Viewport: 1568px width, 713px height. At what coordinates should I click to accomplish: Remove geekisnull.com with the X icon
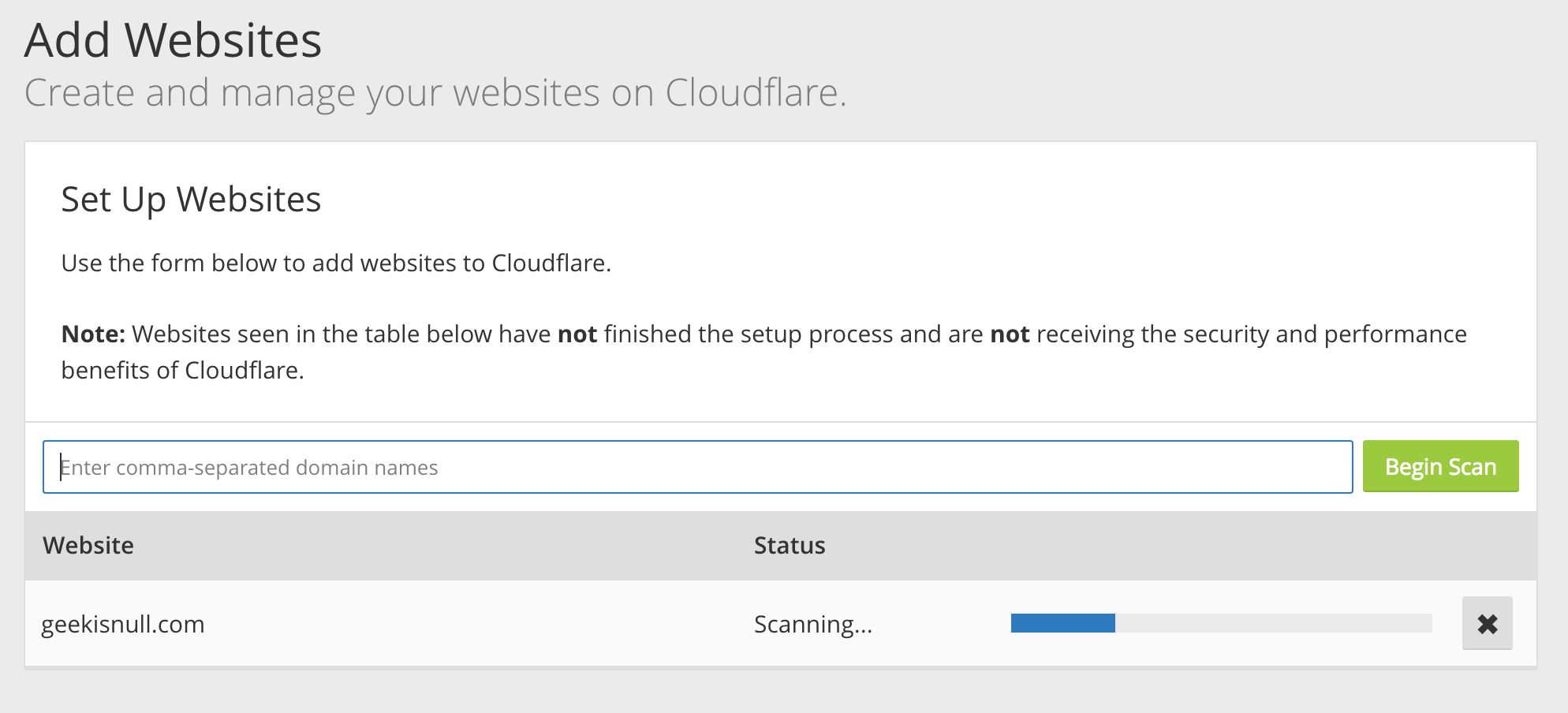tap(1487, 623)
